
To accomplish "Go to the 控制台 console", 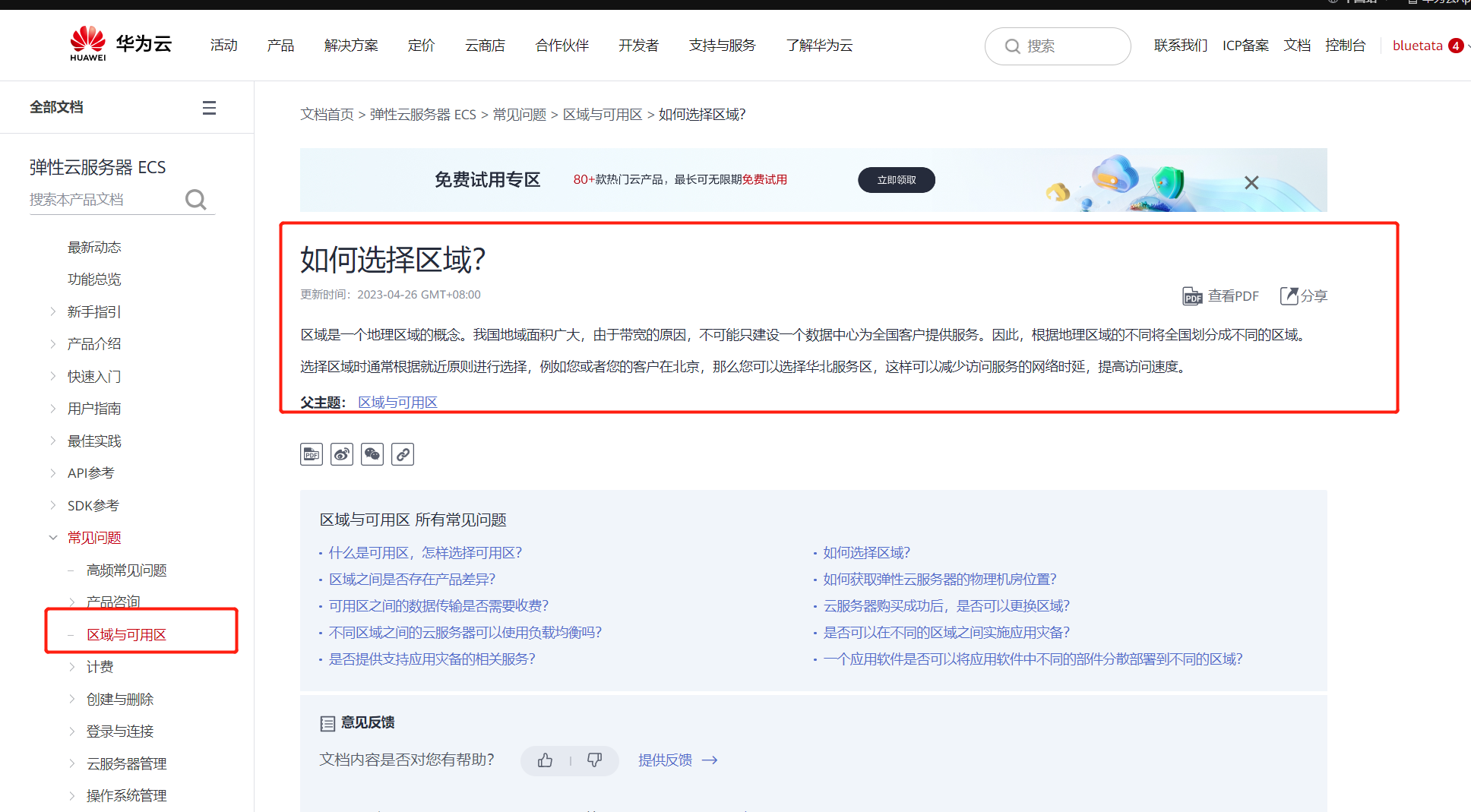I will pos(1345,46).
